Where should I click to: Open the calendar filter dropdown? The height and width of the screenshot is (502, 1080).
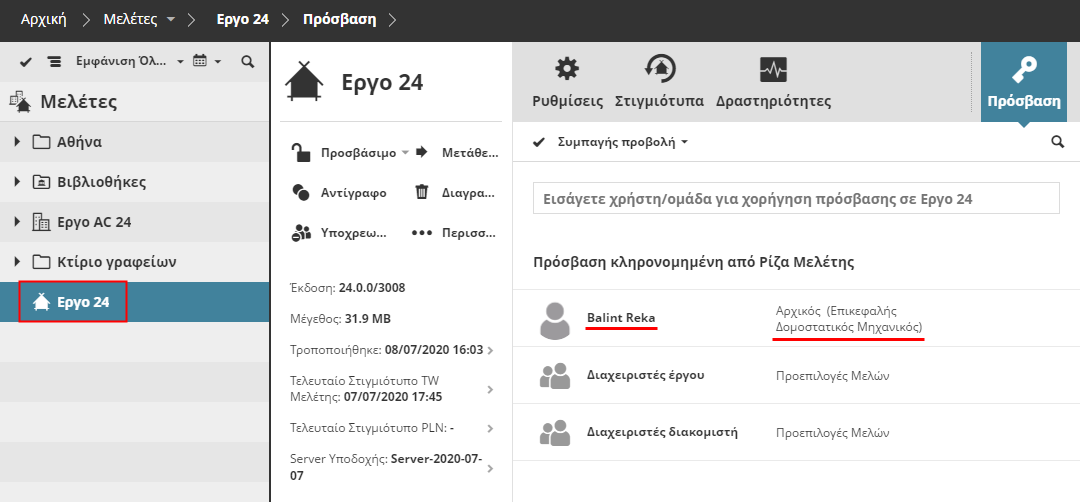coord(207,61)
